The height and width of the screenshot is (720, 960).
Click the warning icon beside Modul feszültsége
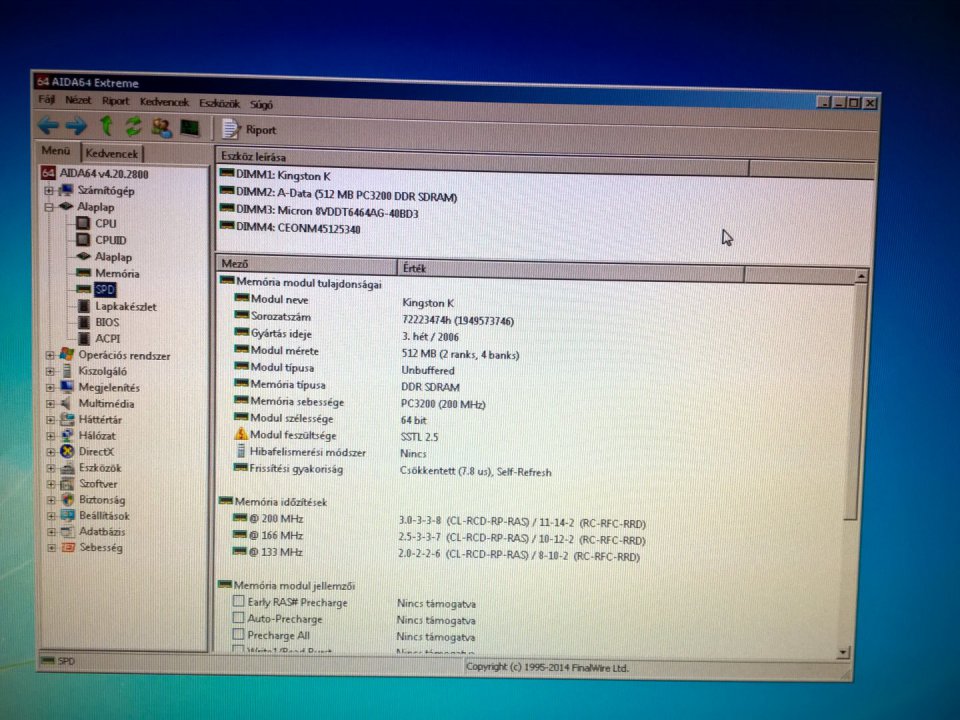[x=241, y=435]
